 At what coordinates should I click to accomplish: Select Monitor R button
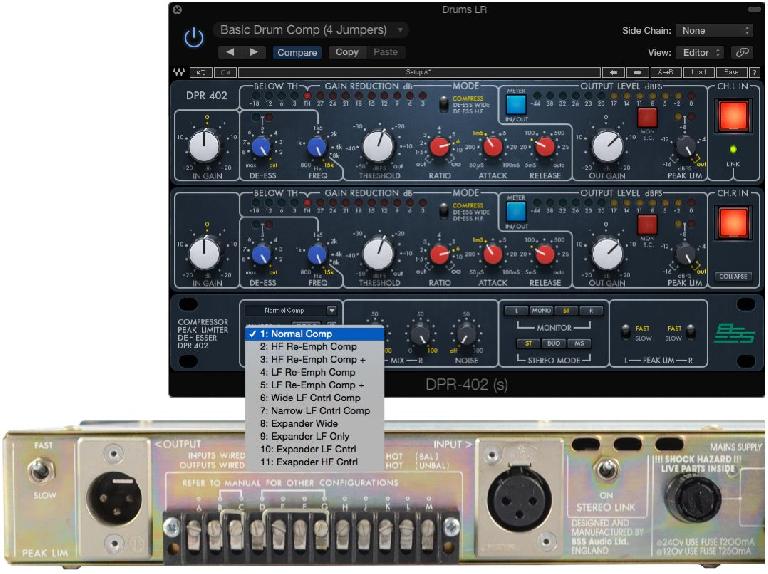point(591,311)
